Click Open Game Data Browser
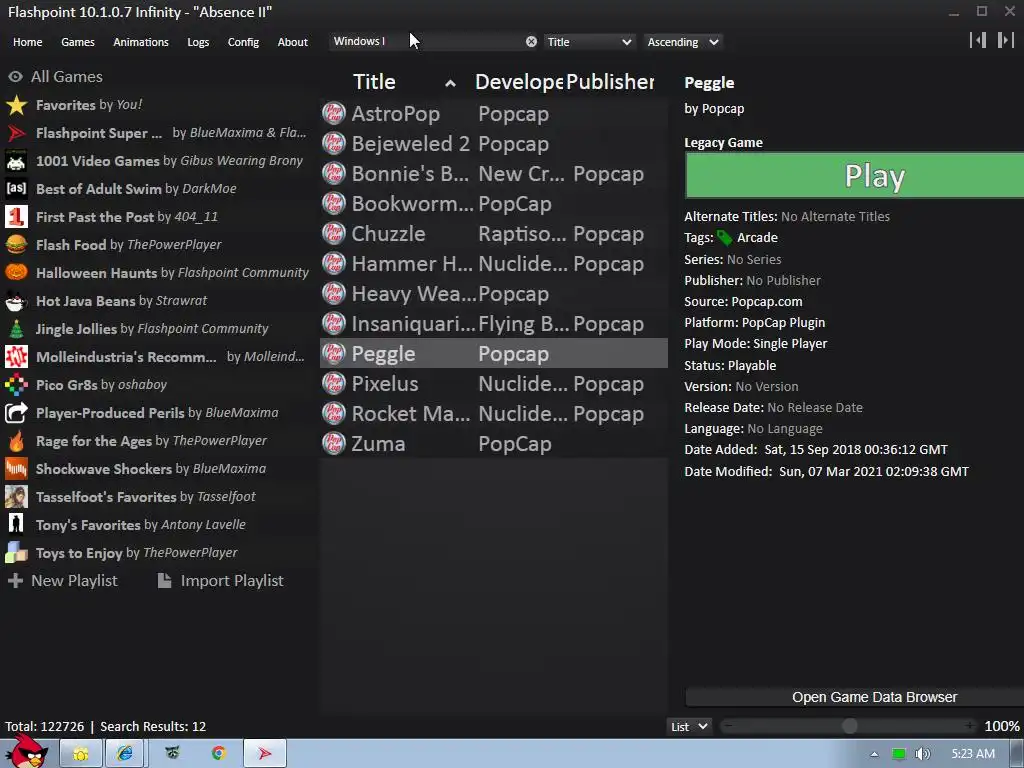The image size is (1024, 768). click(855, 697)
